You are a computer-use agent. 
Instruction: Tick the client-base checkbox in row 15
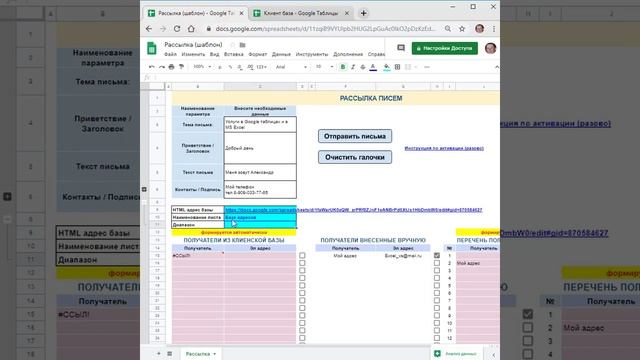coord(302,256)
